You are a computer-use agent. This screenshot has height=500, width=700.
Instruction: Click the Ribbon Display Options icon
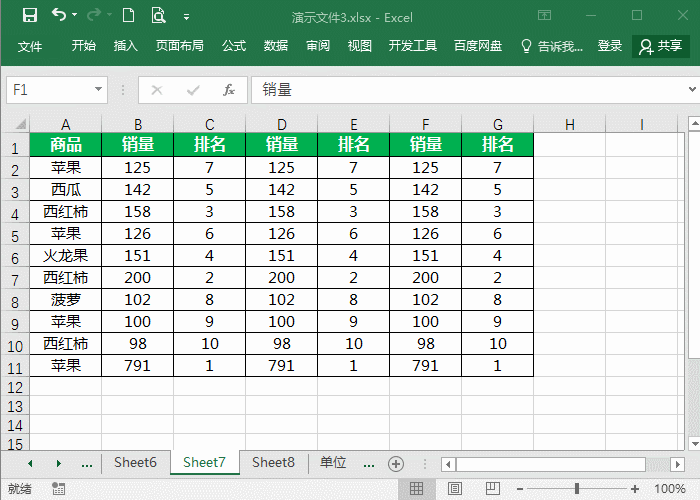(x=544, y=16)
